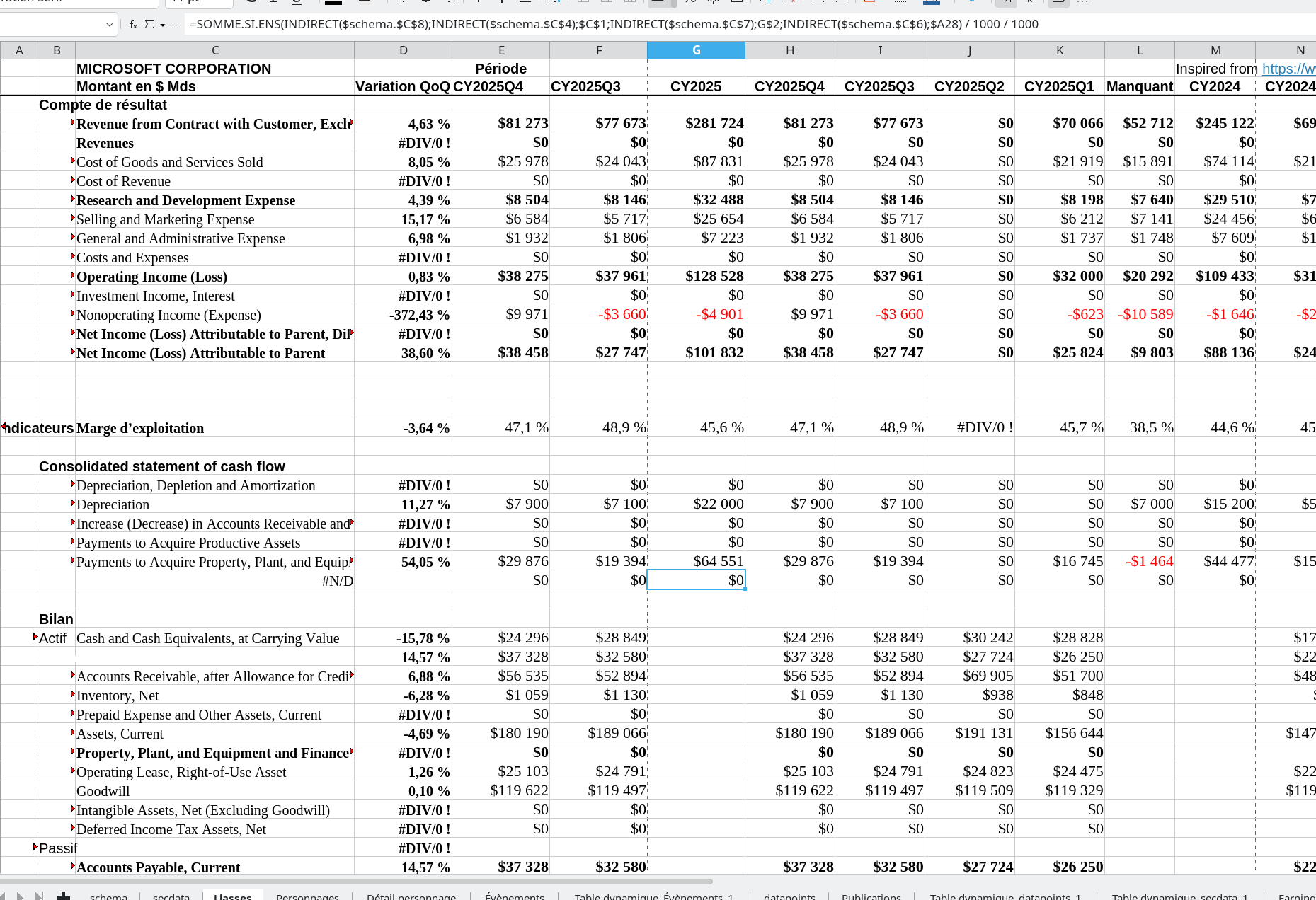The width and height of the screenshot is (1316, 900).
Task: Select the 45,6 % margin cell
Action: click(696, 428)
